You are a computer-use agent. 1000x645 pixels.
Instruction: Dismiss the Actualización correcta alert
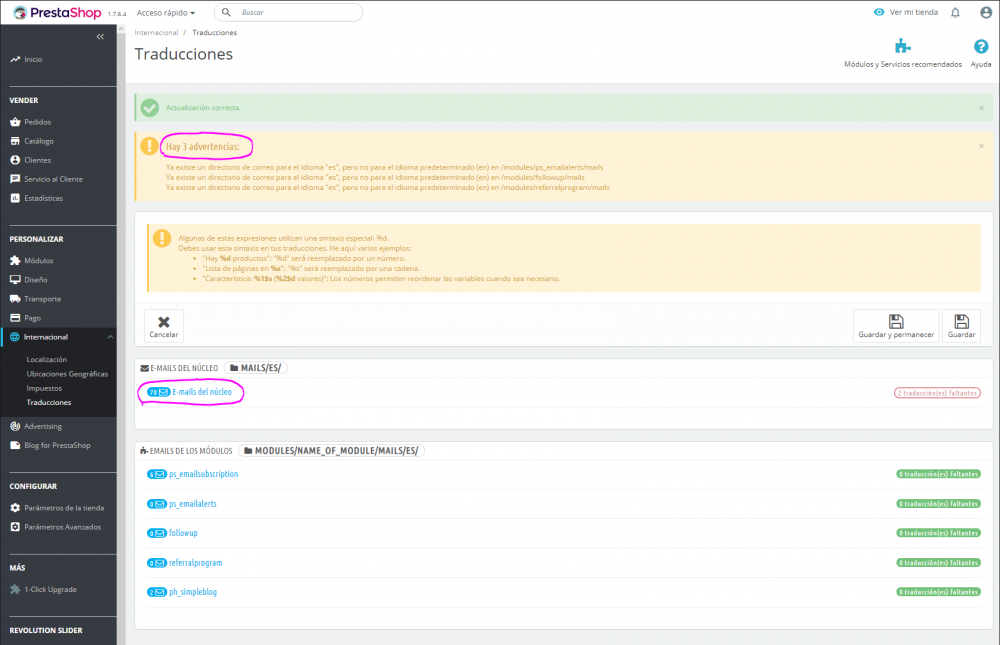point(982,108)
